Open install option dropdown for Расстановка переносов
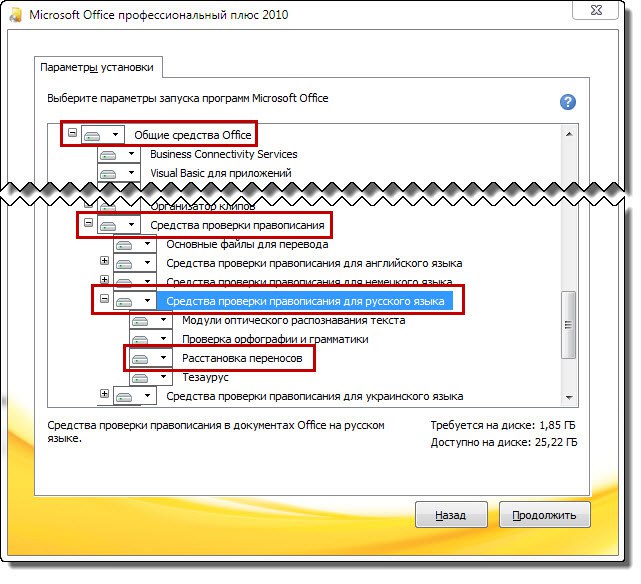 pyautogui.click(x=163, y=358)
